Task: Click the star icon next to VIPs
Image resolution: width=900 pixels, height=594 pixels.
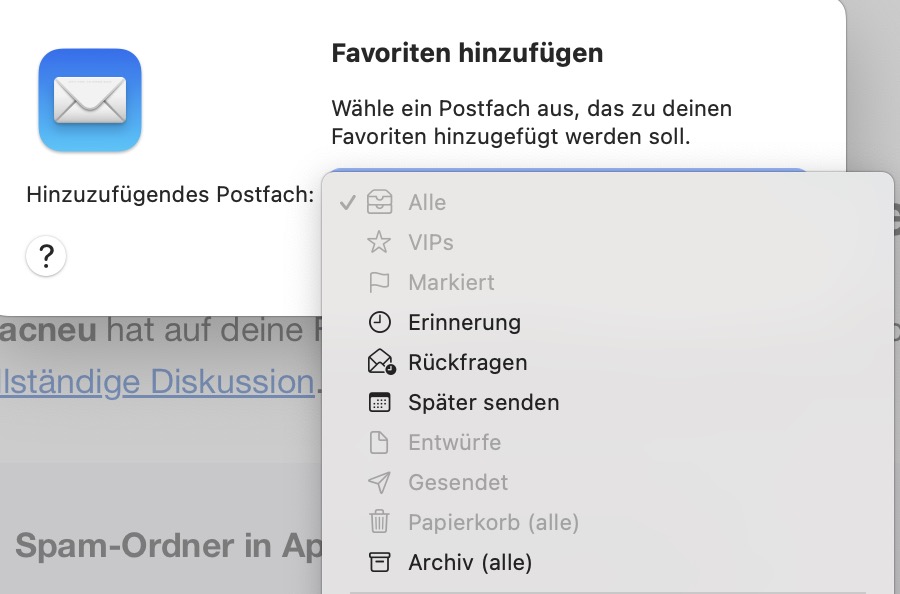Action: tap(379, 242)
